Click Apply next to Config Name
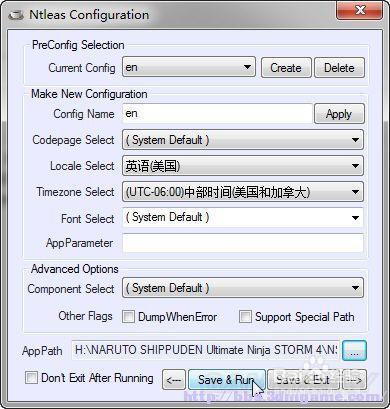Image resolution: width=390 pixels, height=409 pixels. click(x=339, y=114)
